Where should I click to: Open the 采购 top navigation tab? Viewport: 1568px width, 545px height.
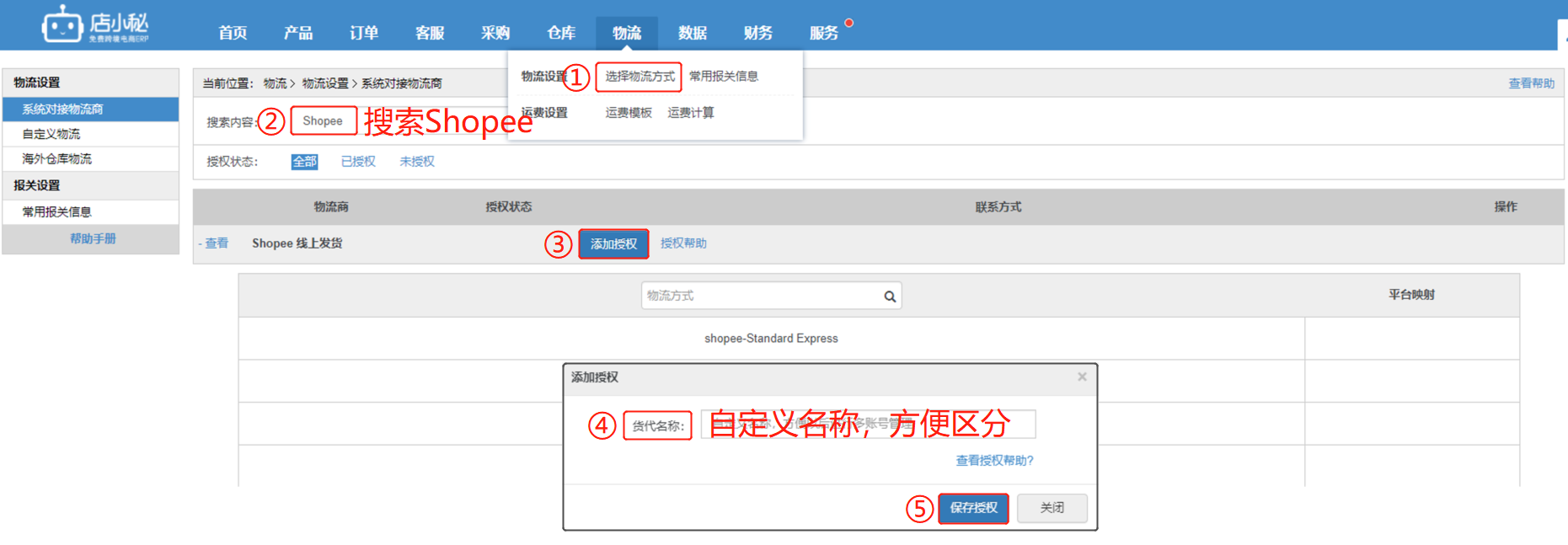coord(495,33)
